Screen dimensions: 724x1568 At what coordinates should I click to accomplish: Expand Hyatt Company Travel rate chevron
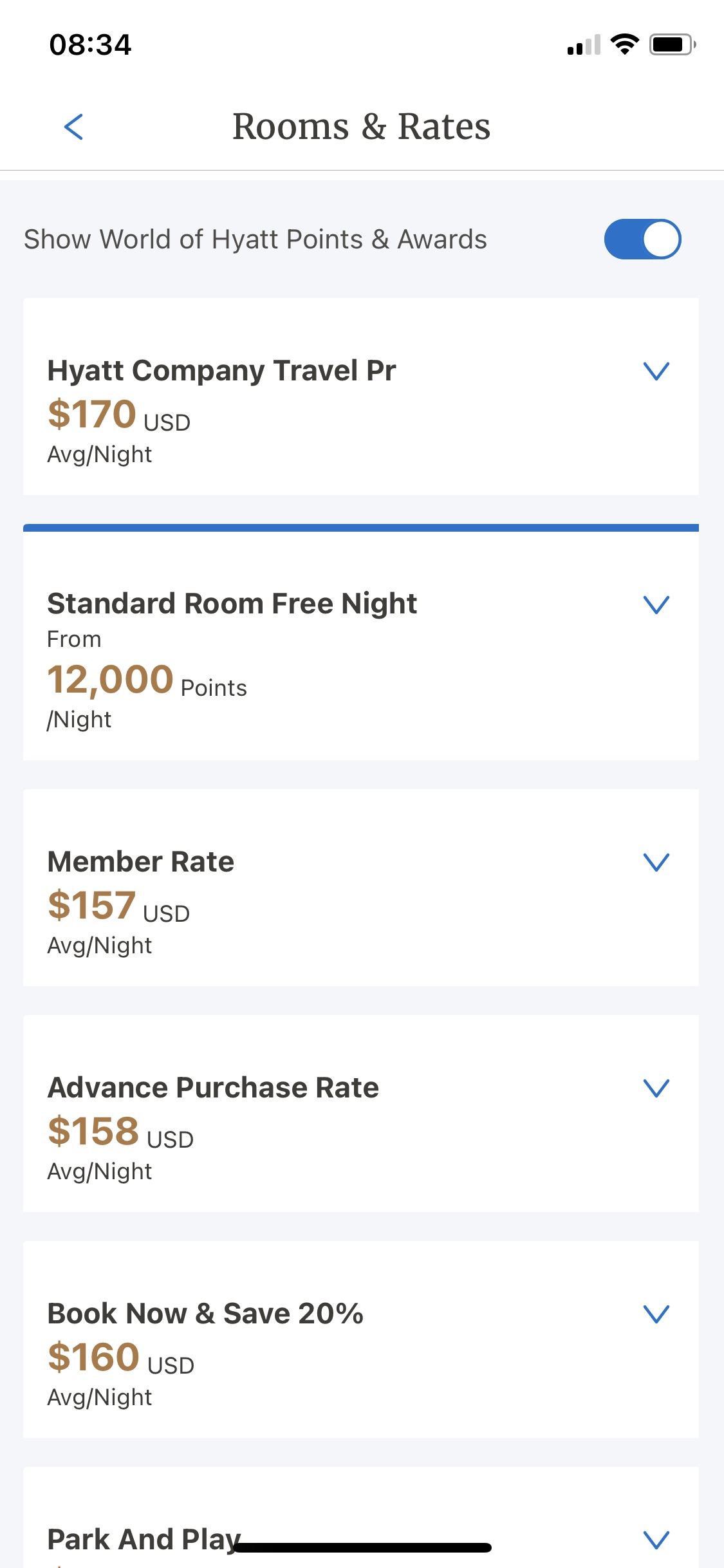point(656,371)
